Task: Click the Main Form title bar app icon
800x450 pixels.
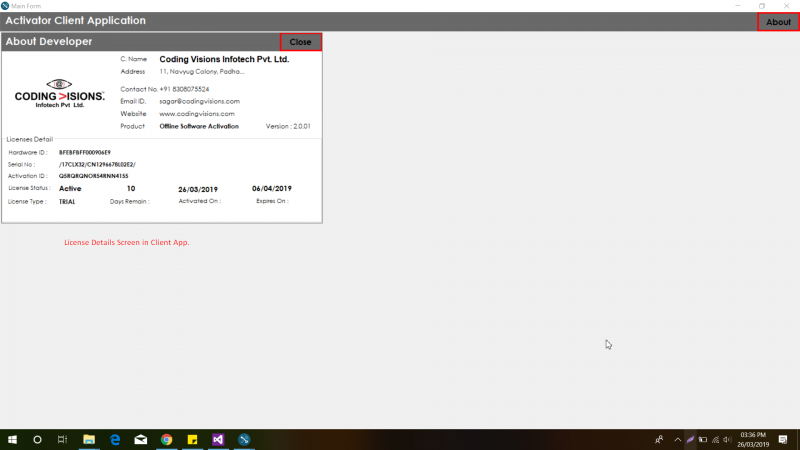Action: click(x=5, y=6)
